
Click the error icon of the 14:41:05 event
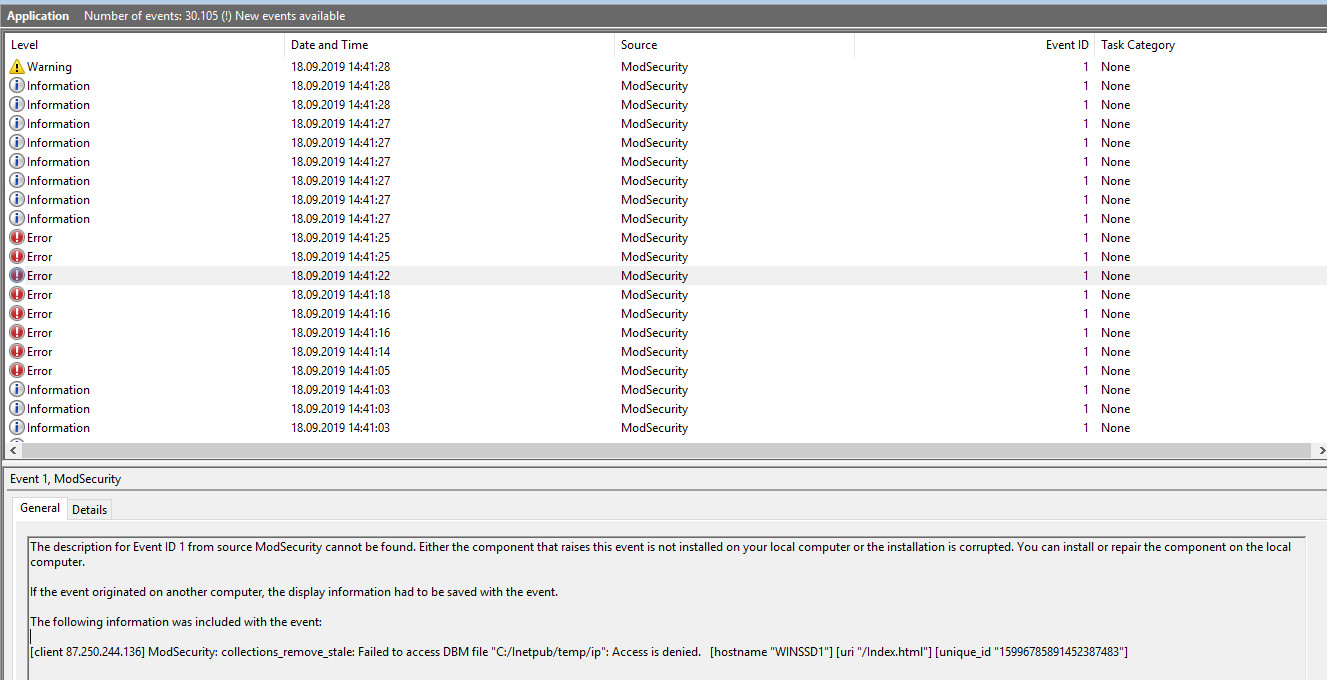[x=17, y=371]
